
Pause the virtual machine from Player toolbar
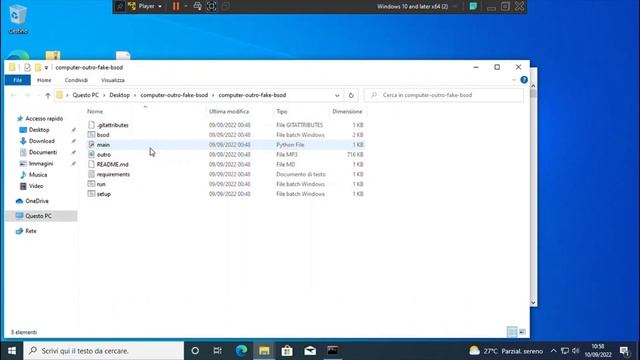[176, 6]
